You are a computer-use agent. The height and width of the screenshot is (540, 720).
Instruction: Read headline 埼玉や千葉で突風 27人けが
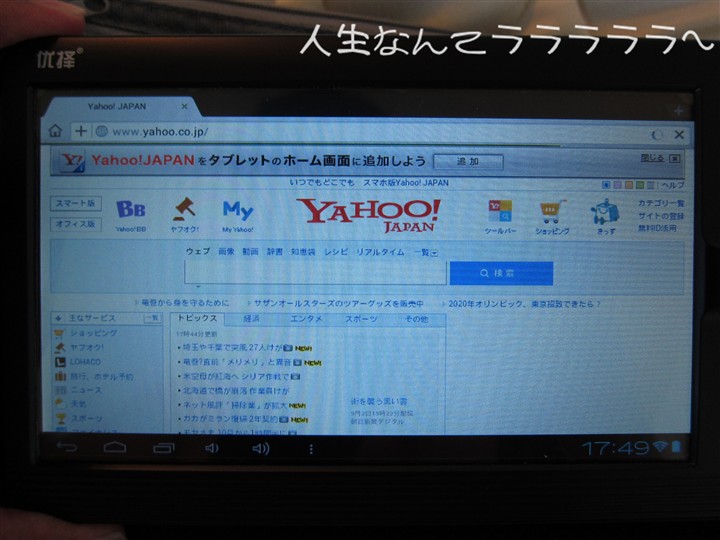(232, 348)
